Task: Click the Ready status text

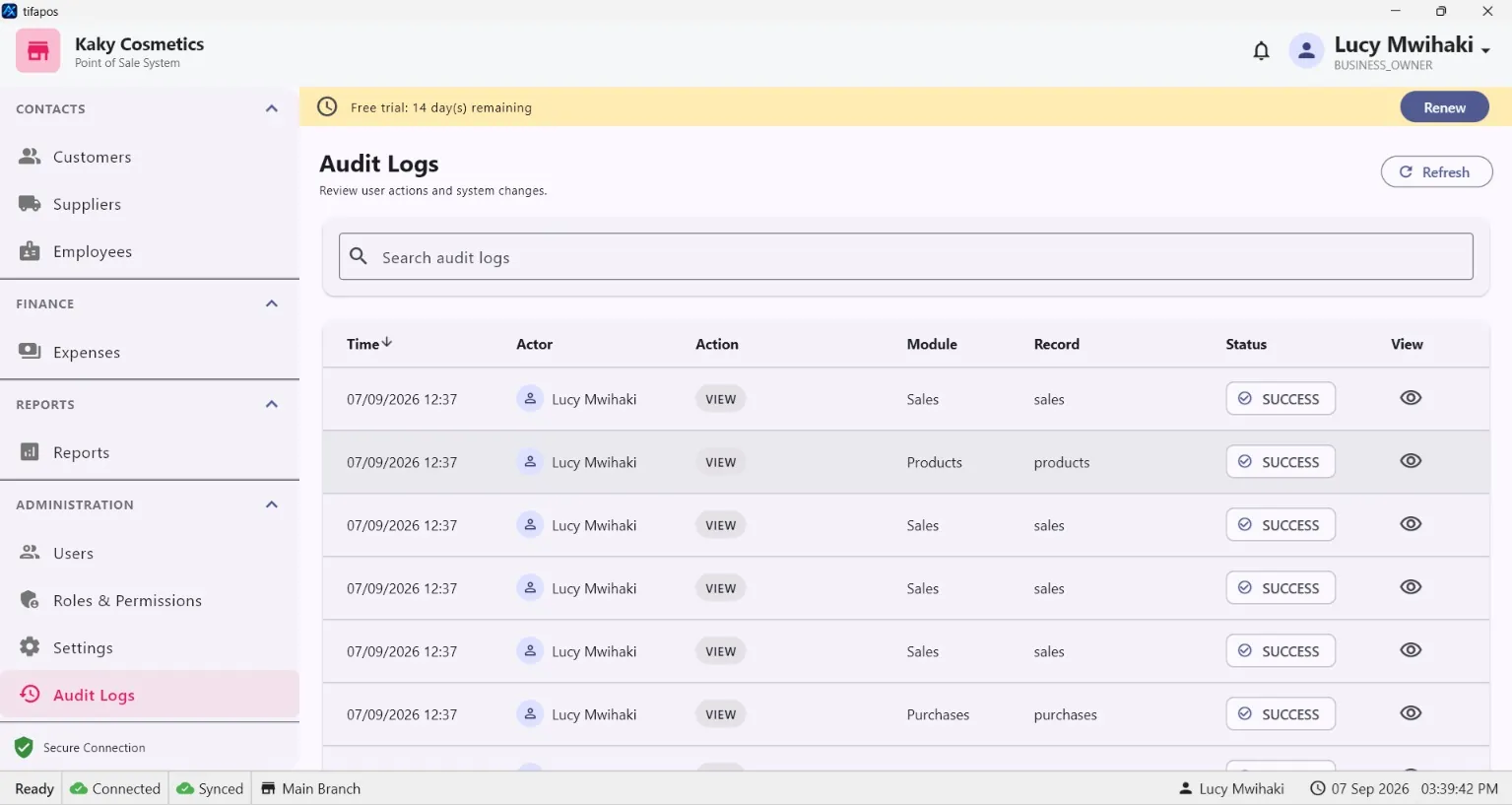Action: click(34, 788)
